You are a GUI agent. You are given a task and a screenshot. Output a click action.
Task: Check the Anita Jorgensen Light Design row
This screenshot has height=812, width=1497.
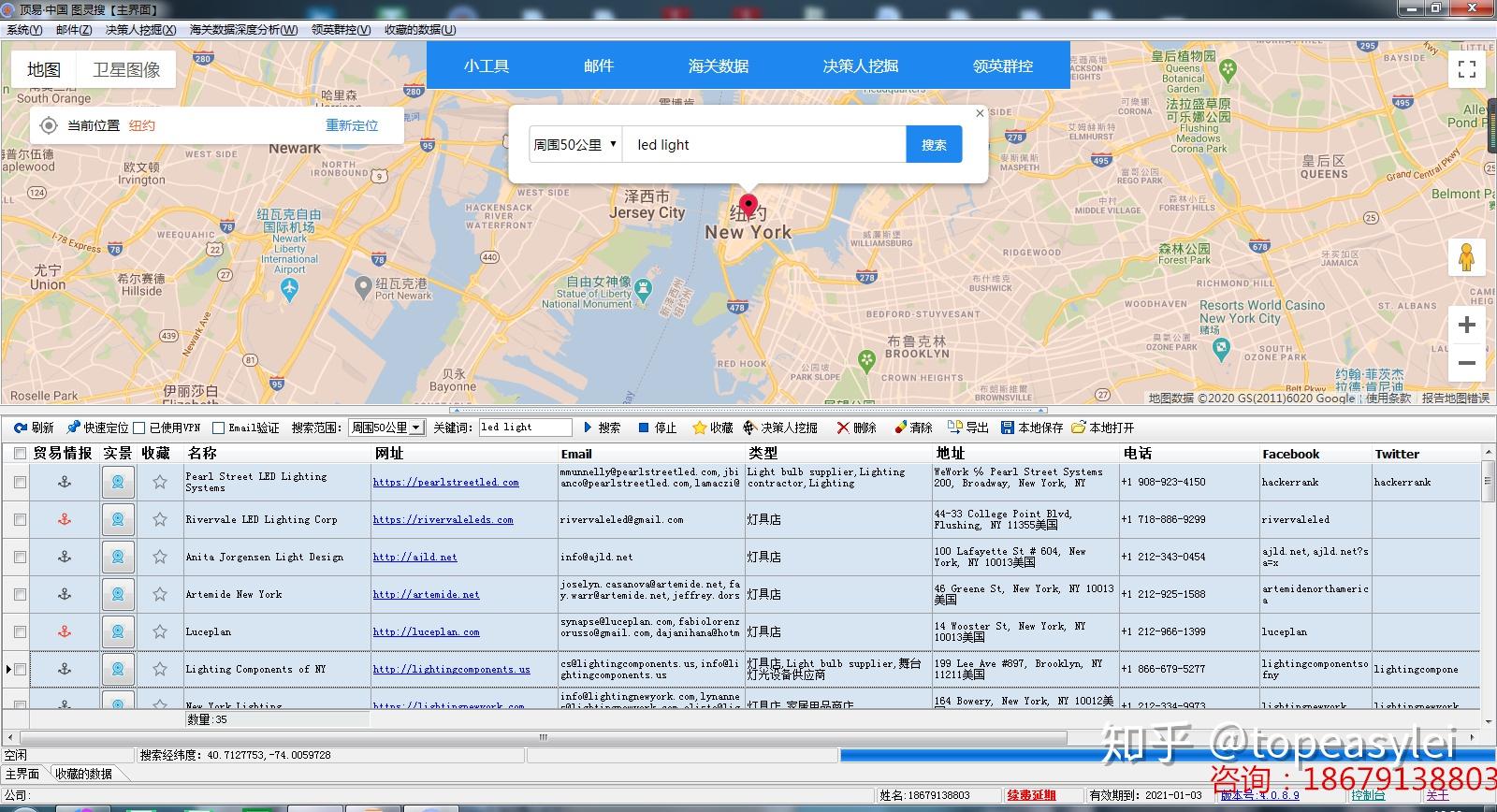(x=20, y=557)
